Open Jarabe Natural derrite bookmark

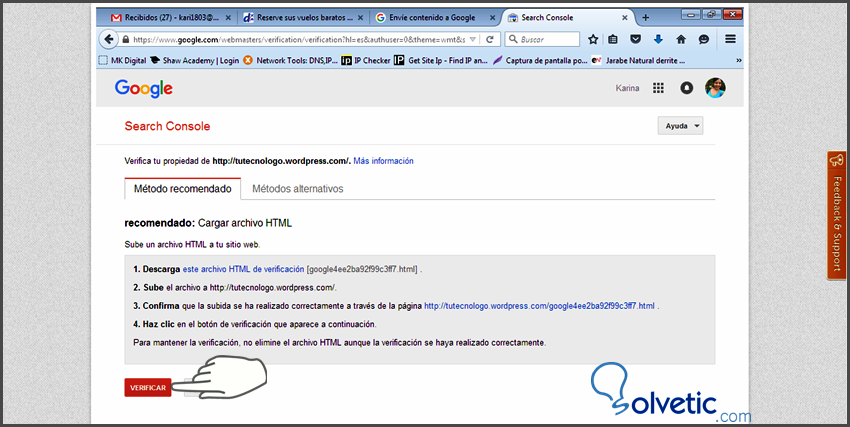(638, 60)
